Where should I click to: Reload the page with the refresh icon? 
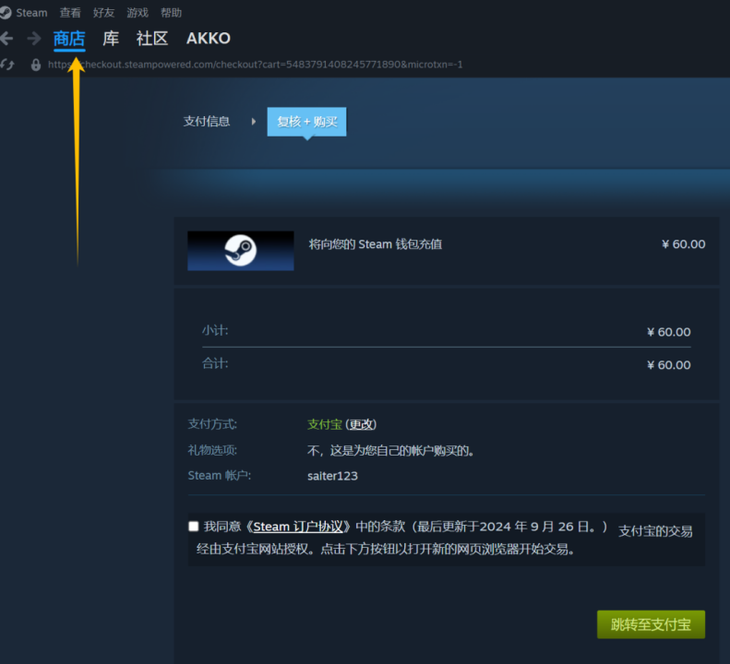pos(7,64)
